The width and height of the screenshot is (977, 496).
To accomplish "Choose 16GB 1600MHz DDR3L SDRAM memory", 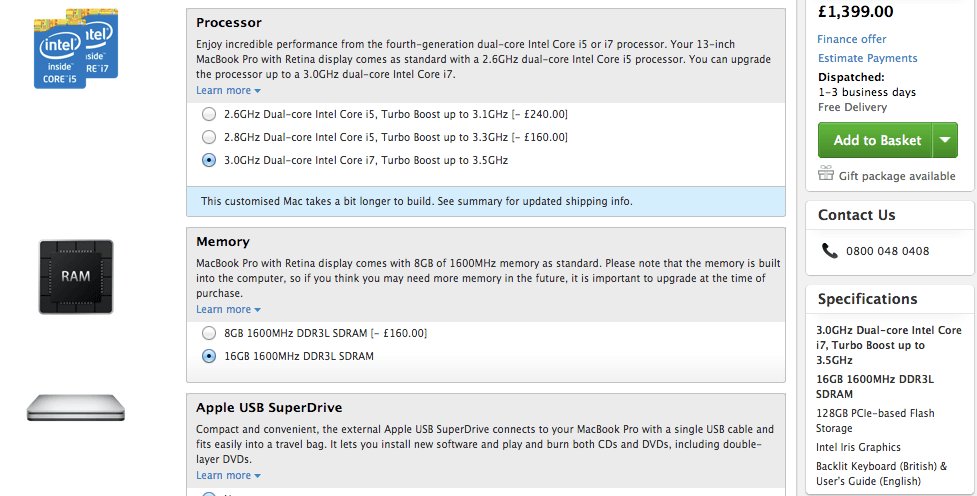I will [x=209, y=356].
